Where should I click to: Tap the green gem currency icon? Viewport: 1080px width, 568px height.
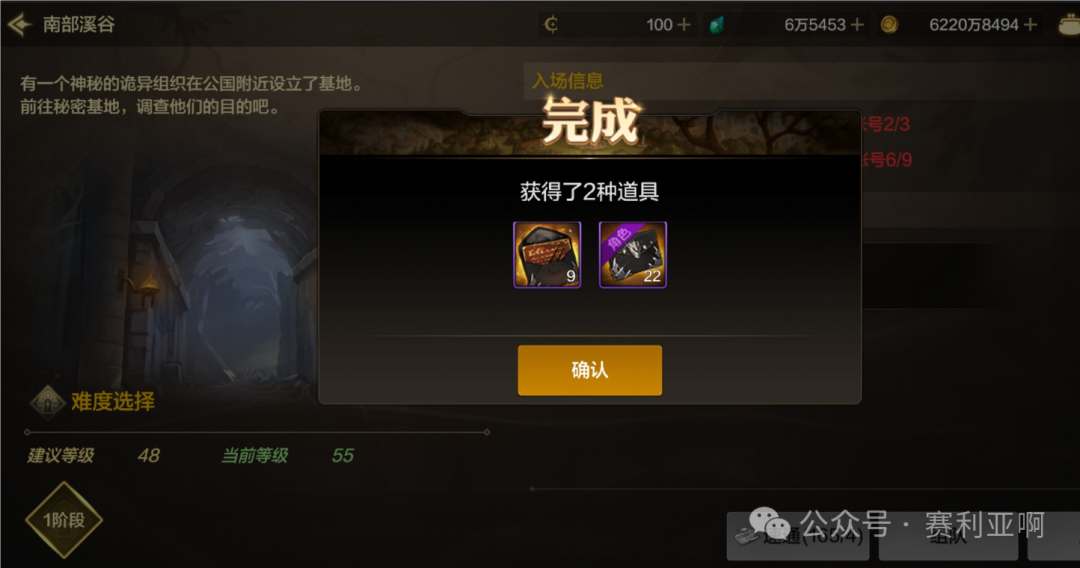[716, 25]
